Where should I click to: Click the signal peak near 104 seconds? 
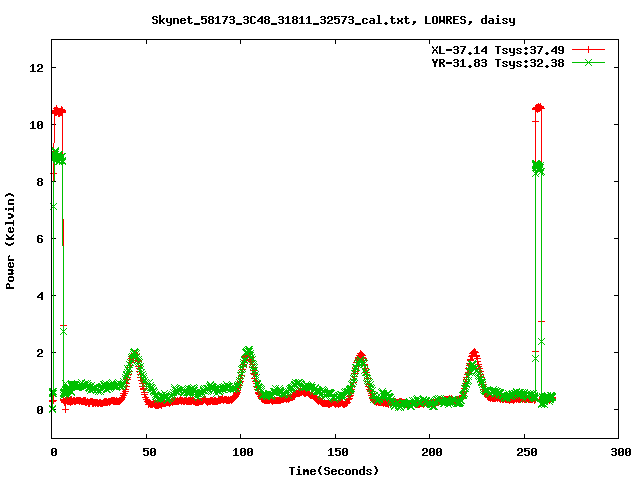click(x=248, y=352)
